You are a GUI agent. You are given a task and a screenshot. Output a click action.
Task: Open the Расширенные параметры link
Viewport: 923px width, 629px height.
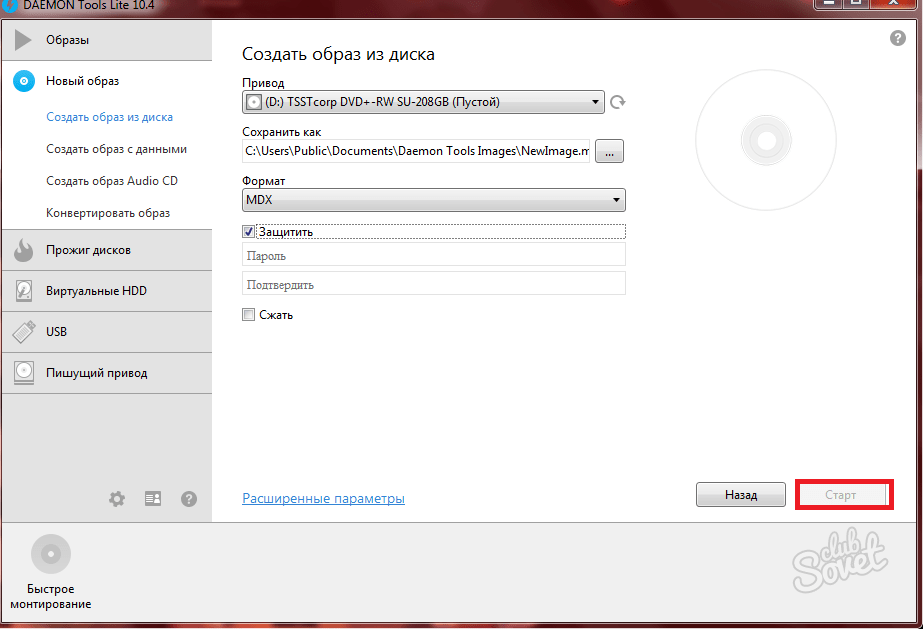(x=323, y=498)
